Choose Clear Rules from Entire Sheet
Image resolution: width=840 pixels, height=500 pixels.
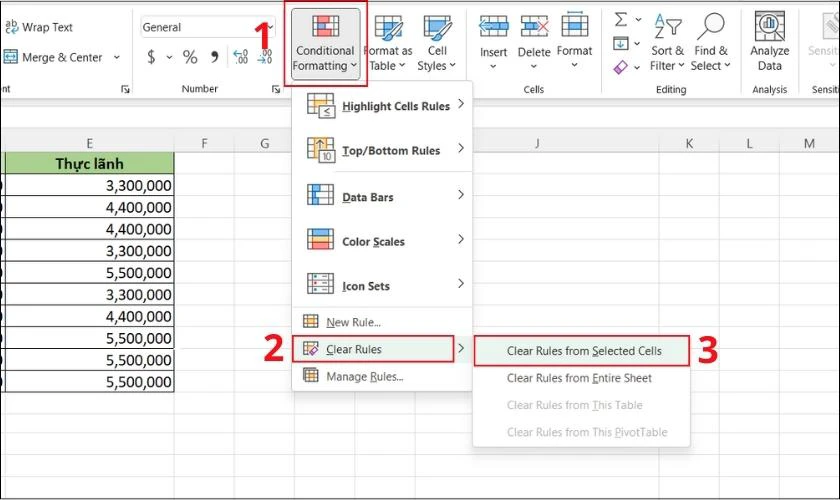click(579, 378)
